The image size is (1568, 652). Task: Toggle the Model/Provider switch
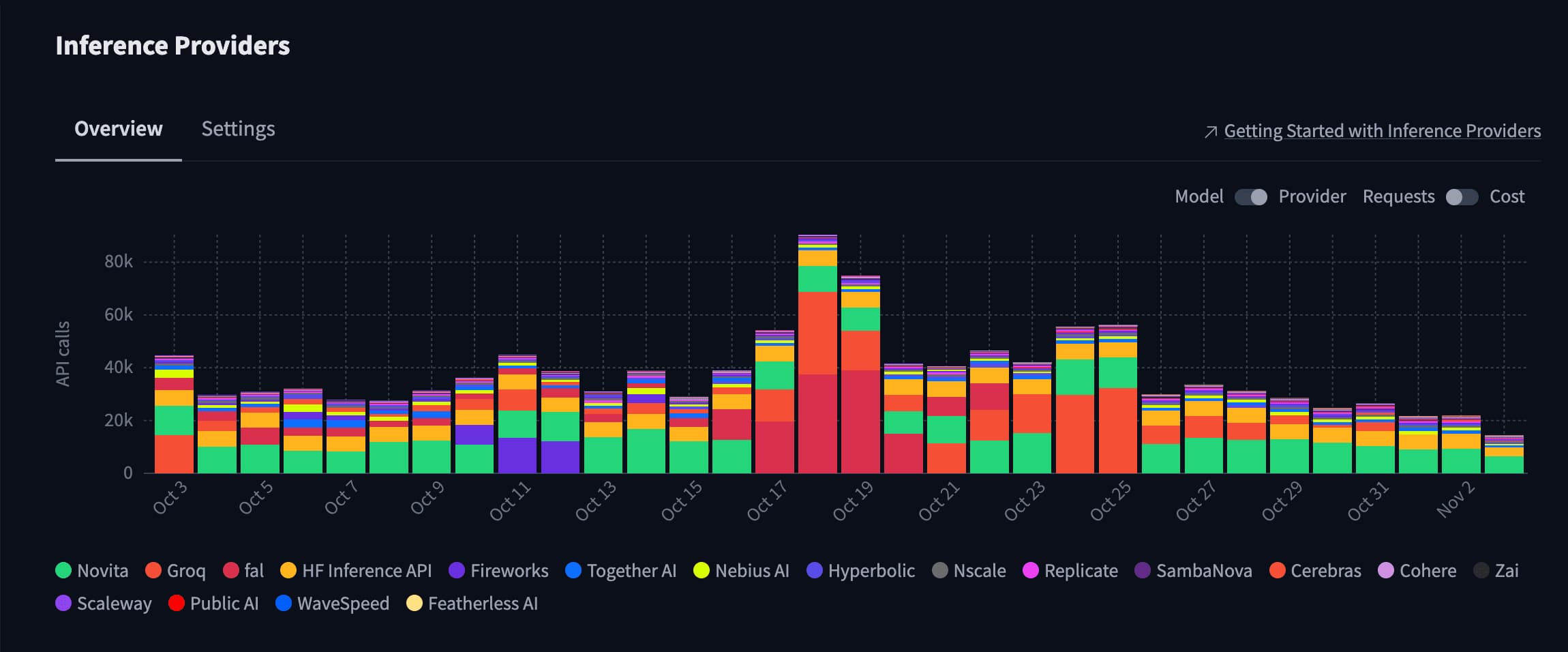(x=1251, y=197)
